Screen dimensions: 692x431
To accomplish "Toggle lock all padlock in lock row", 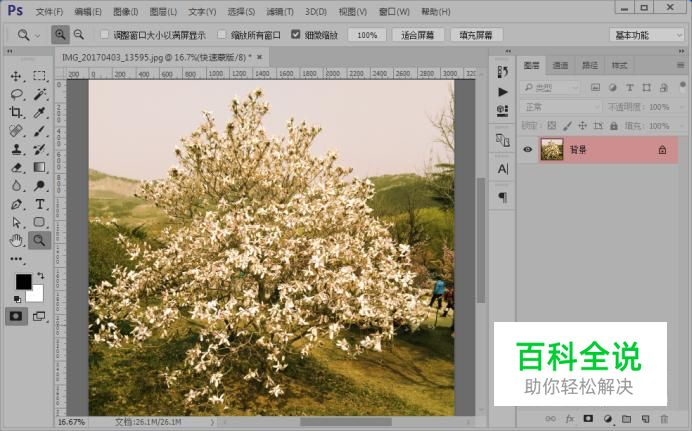I will pos(613,126).
